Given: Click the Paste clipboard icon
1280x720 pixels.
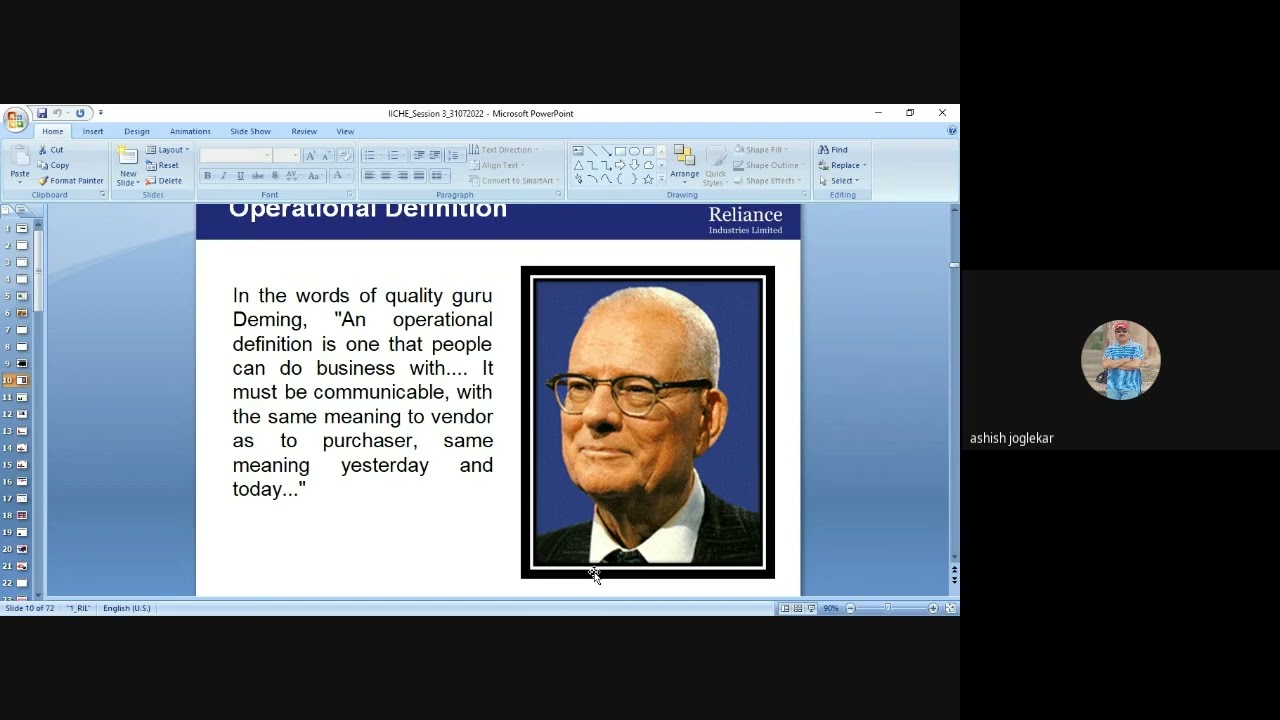Looking at the screenshot, I should (20, 157).
